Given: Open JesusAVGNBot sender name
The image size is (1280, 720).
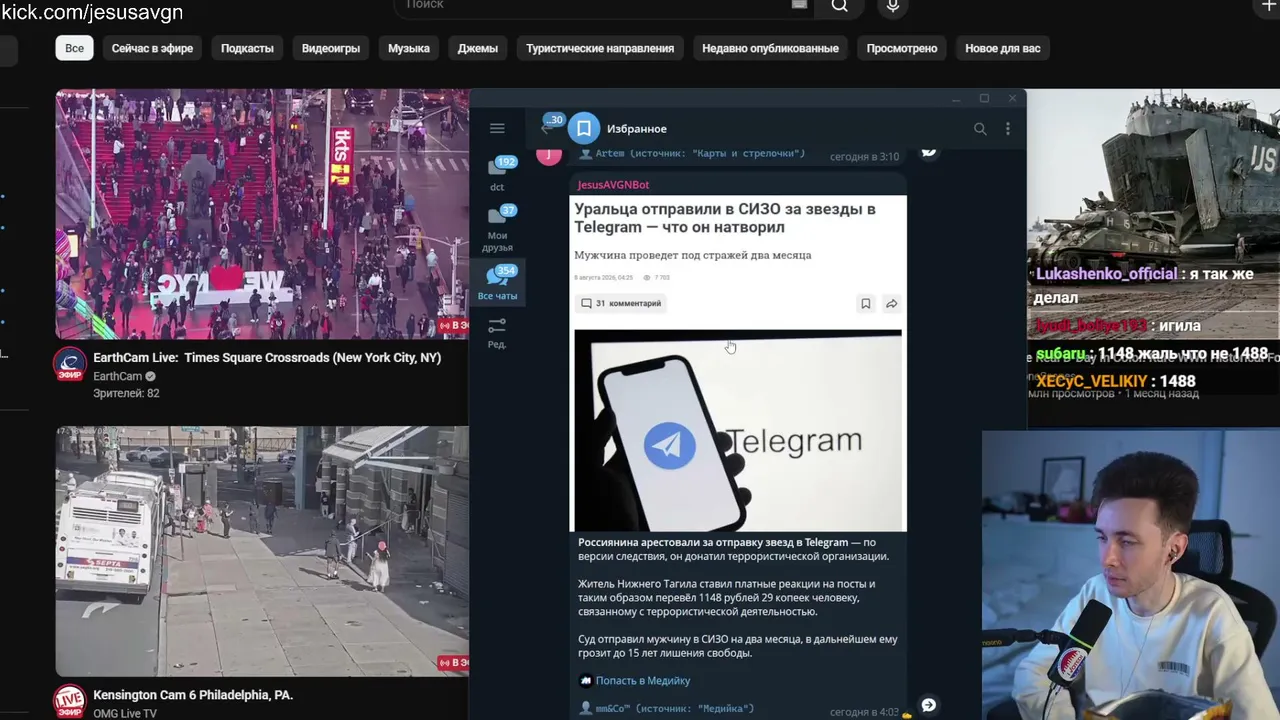Looking at the screenshot, I should [613, 185].
